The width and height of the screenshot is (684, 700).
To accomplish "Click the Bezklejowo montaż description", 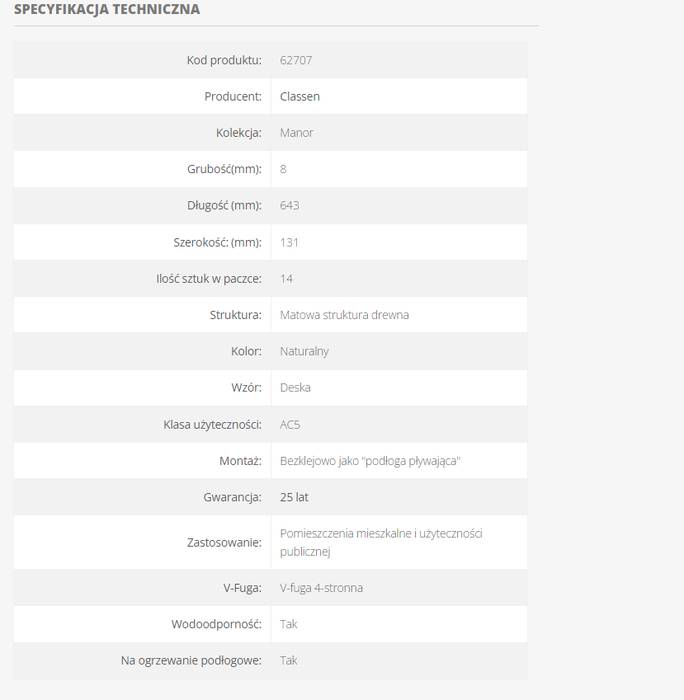I will 370,461.
